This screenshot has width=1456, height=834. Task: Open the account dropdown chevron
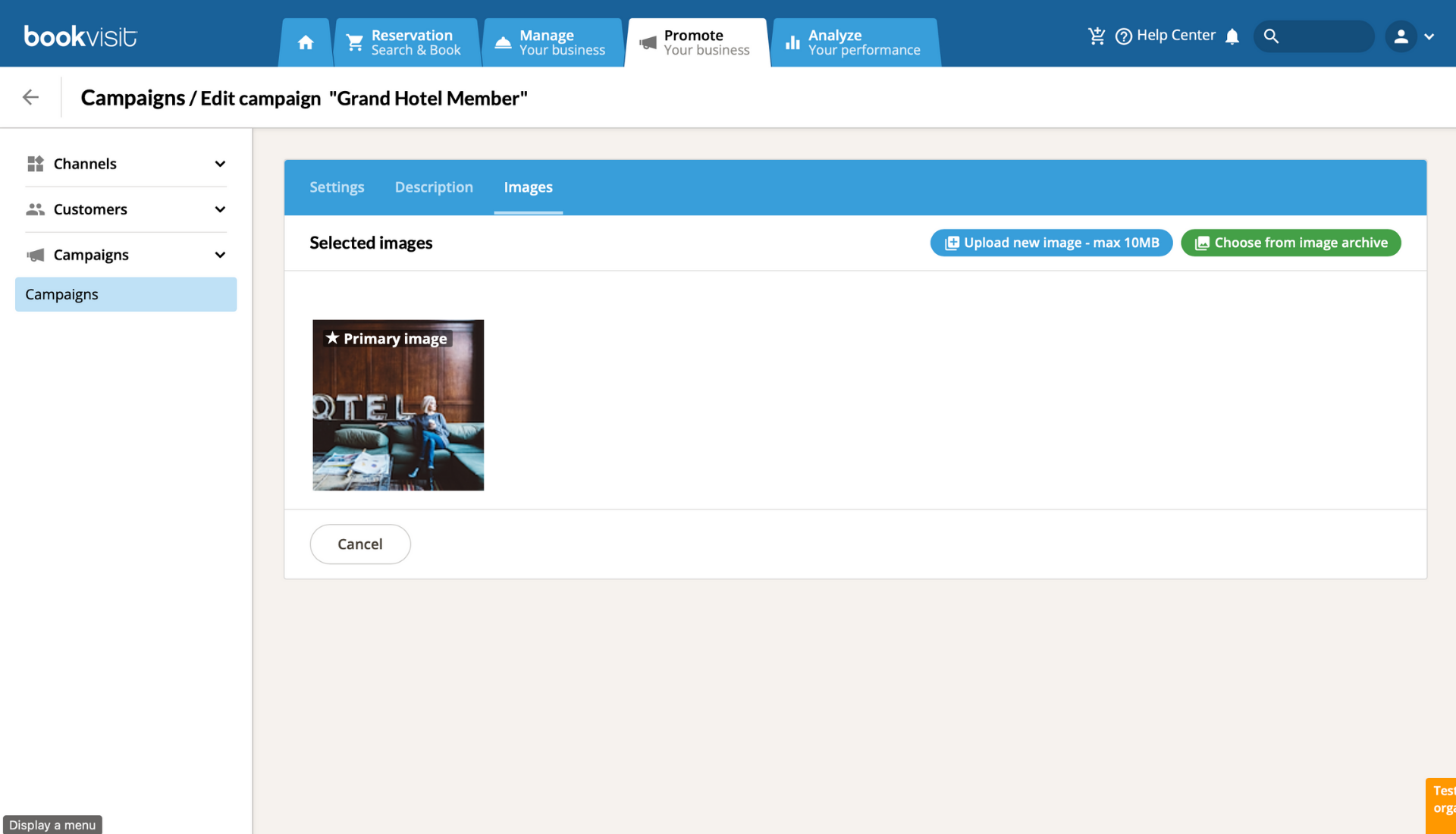(x=1429, y=36)
